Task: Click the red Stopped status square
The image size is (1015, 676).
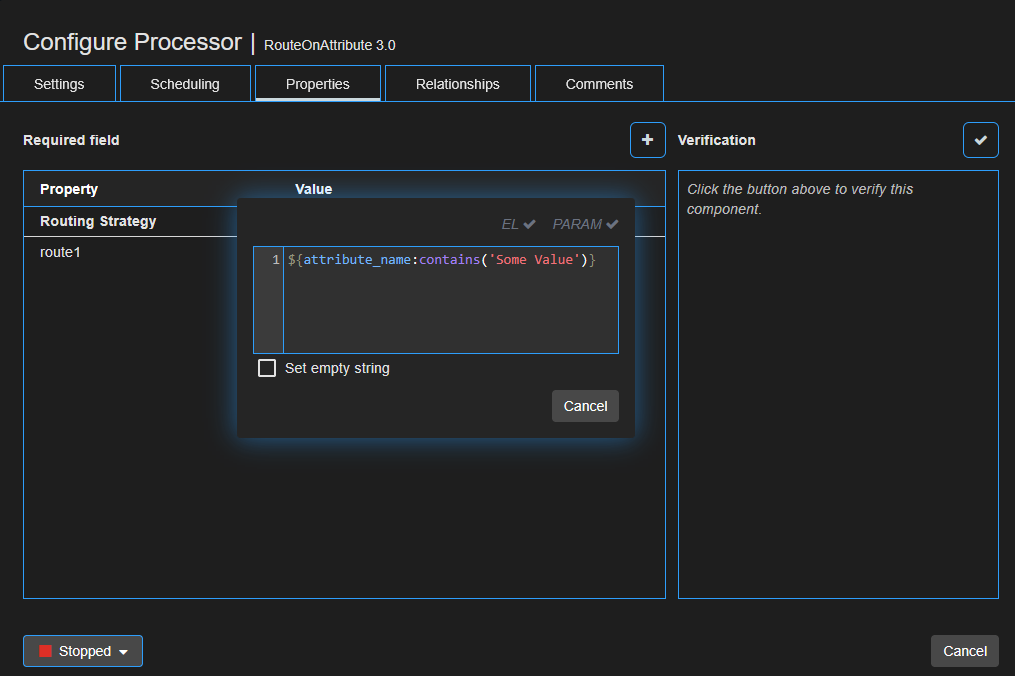Action: coord(45,651)
